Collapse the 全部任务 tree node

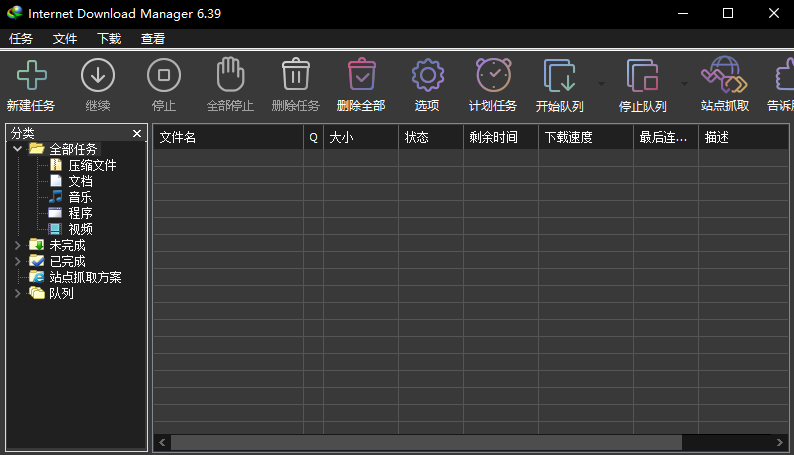[x=17, y=149]
